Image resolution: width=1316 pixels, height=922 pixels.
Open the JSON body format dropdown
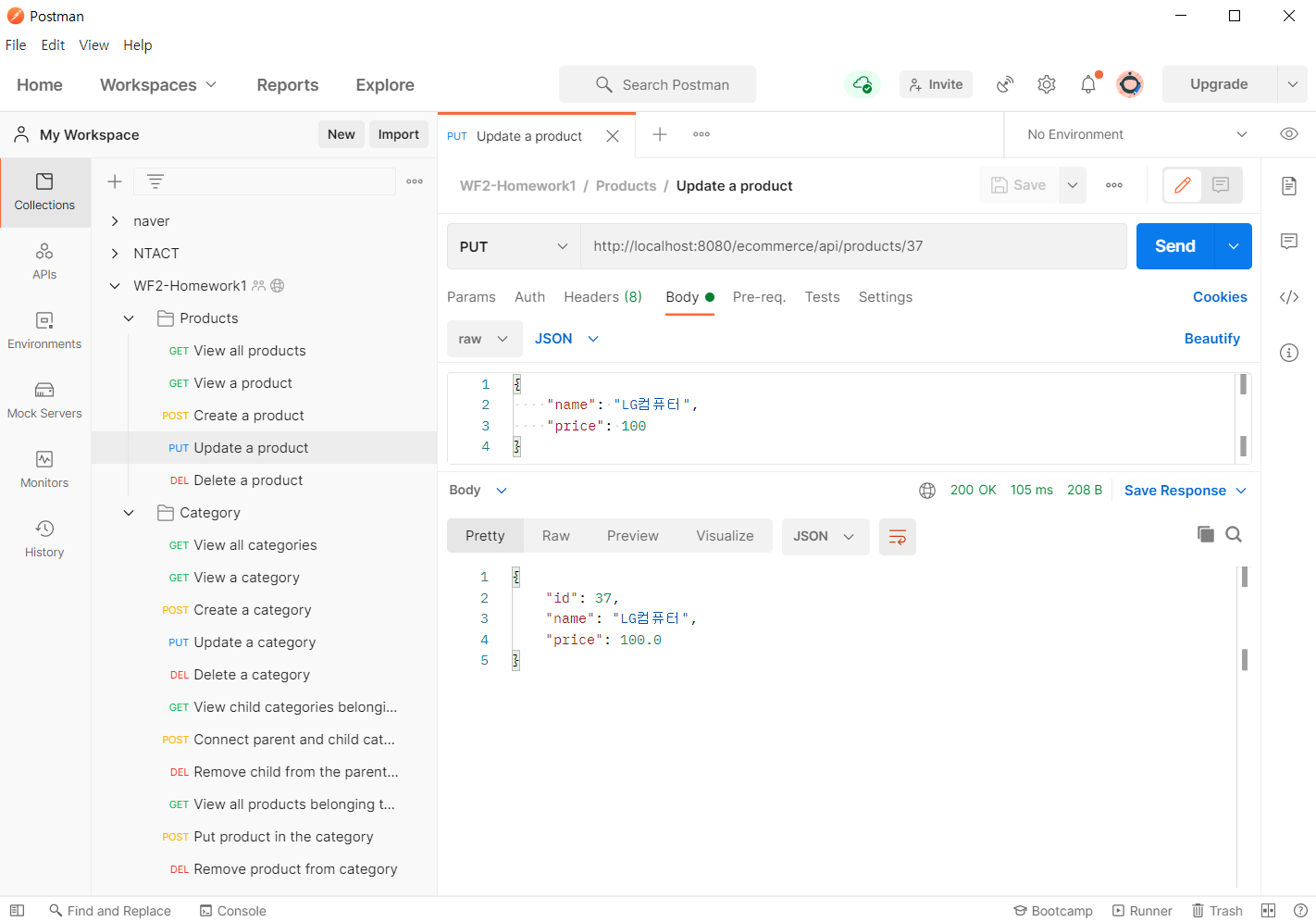tap(566, 339)
